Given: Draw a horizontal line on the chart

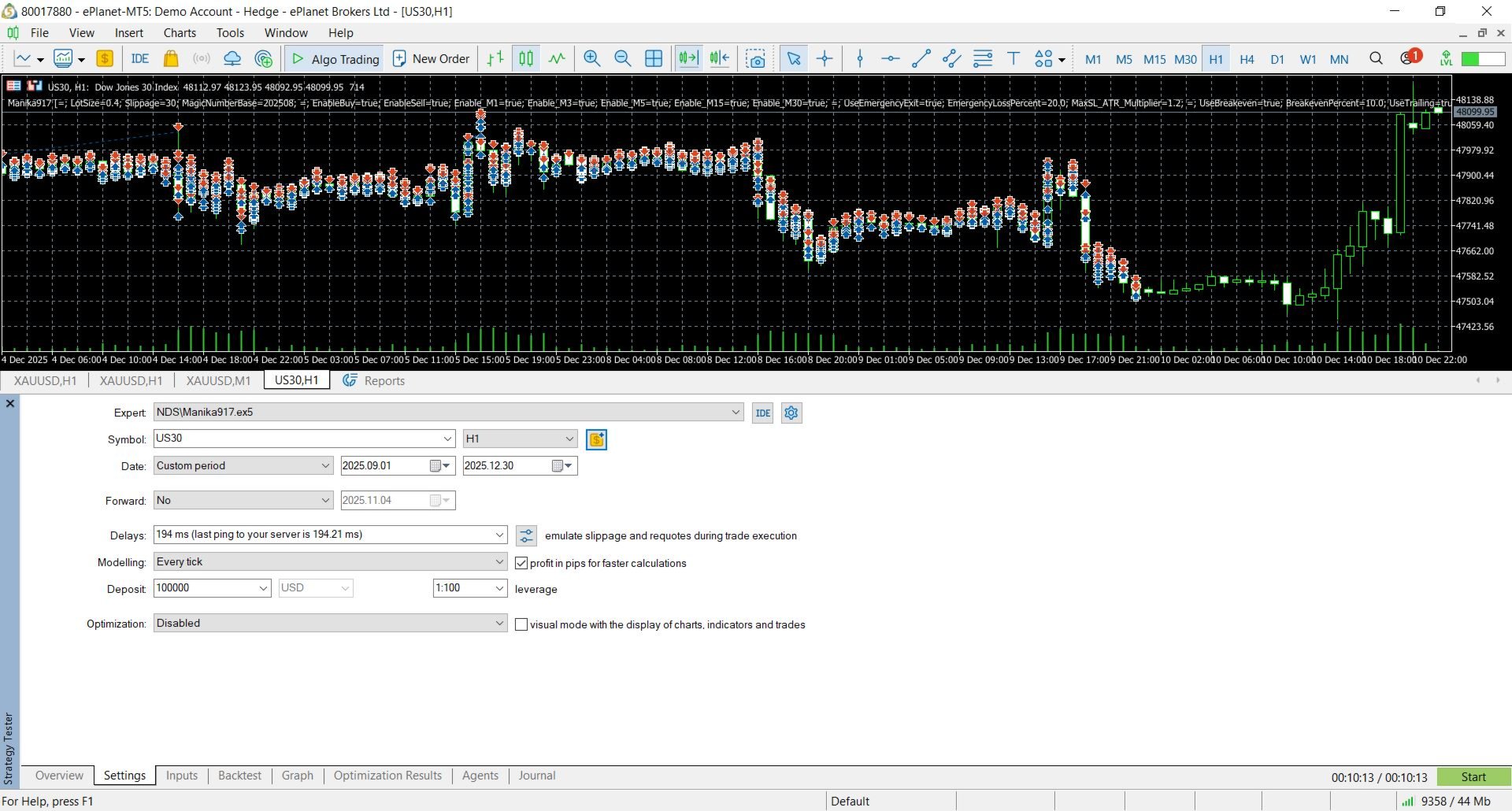Looking at the screenshot, I should pyautogui.click(x=891, y=59).
